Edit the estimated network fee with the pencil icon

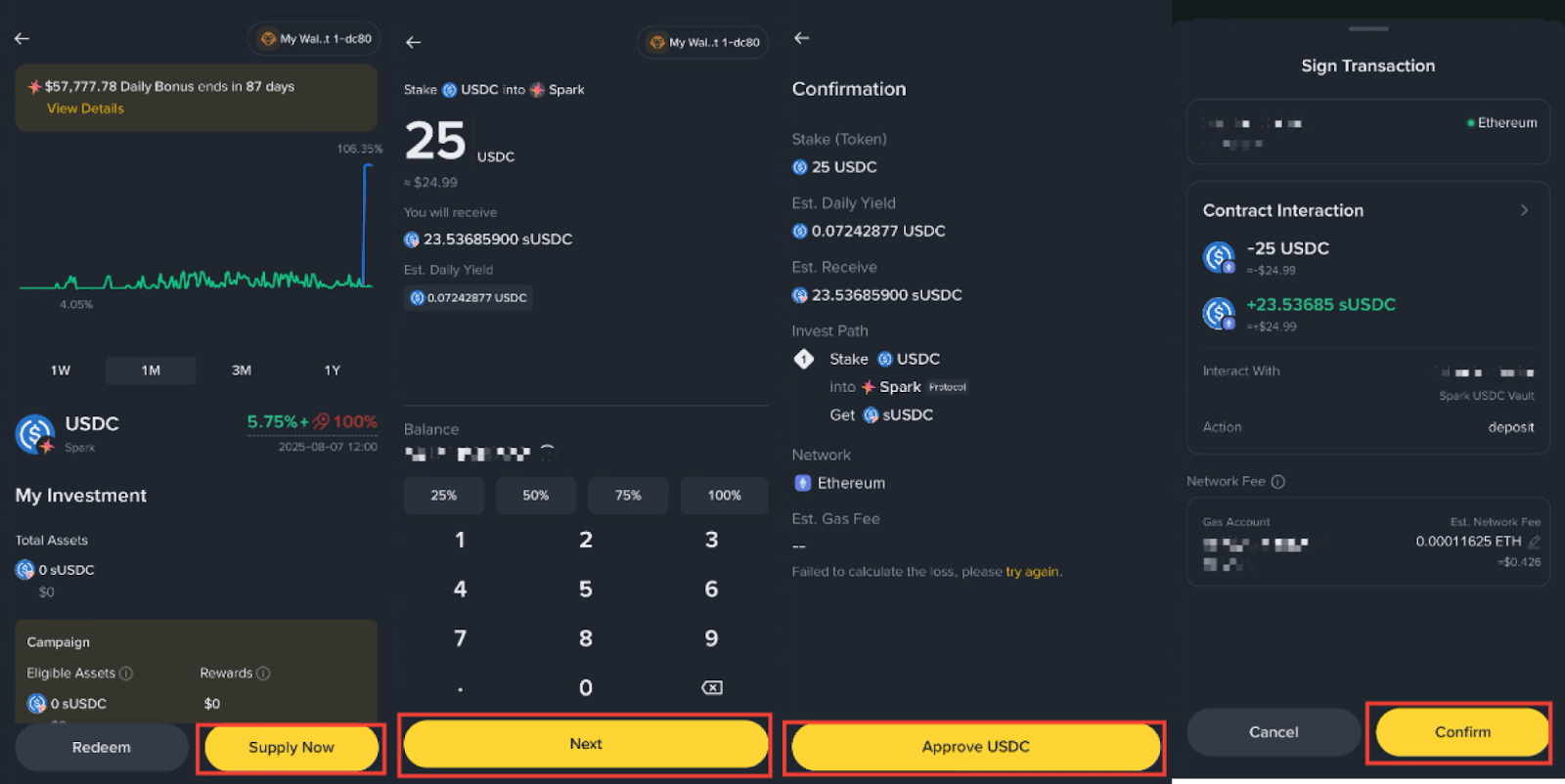point(1534,542)
